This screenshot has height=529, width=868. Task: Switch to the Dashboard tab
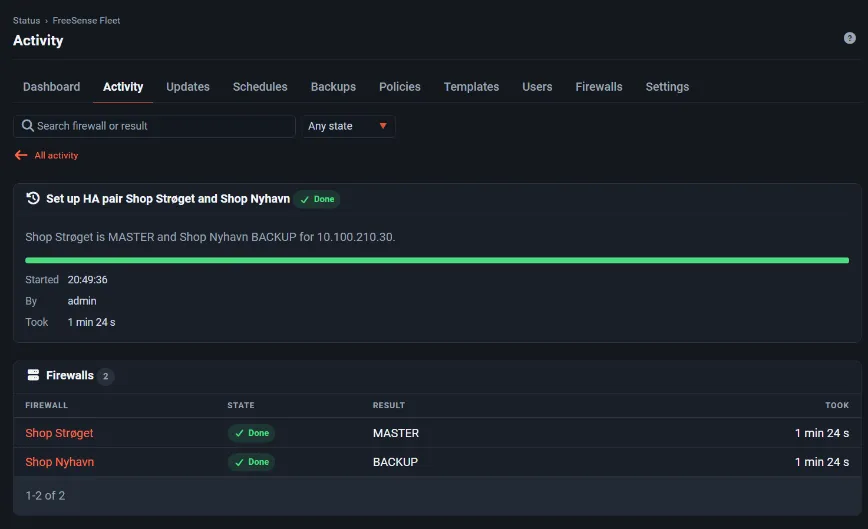pyautogui.click(x=51, y=87)
